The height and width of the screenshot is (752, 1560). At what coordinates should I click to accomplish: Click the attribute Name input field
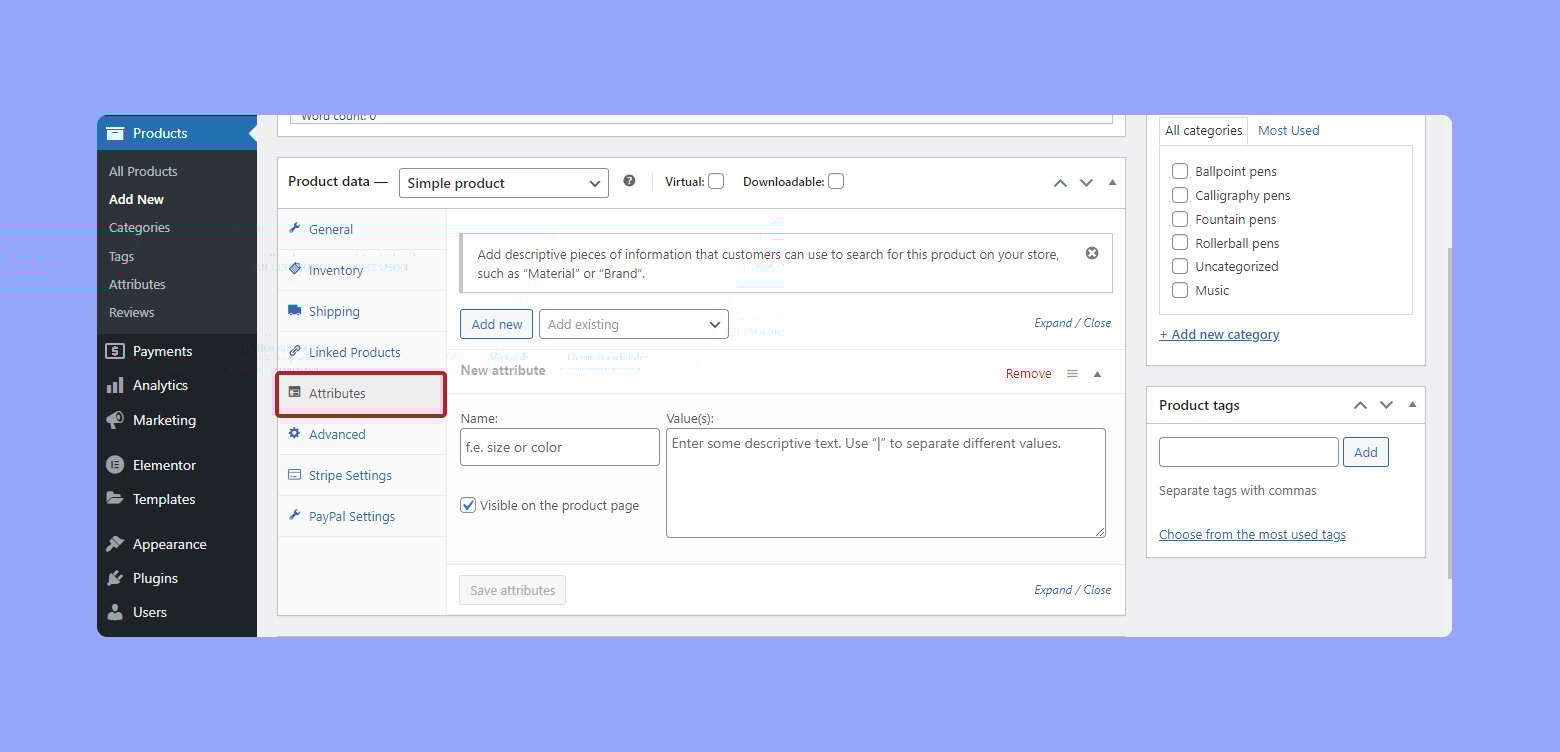[x=559, y=447]
